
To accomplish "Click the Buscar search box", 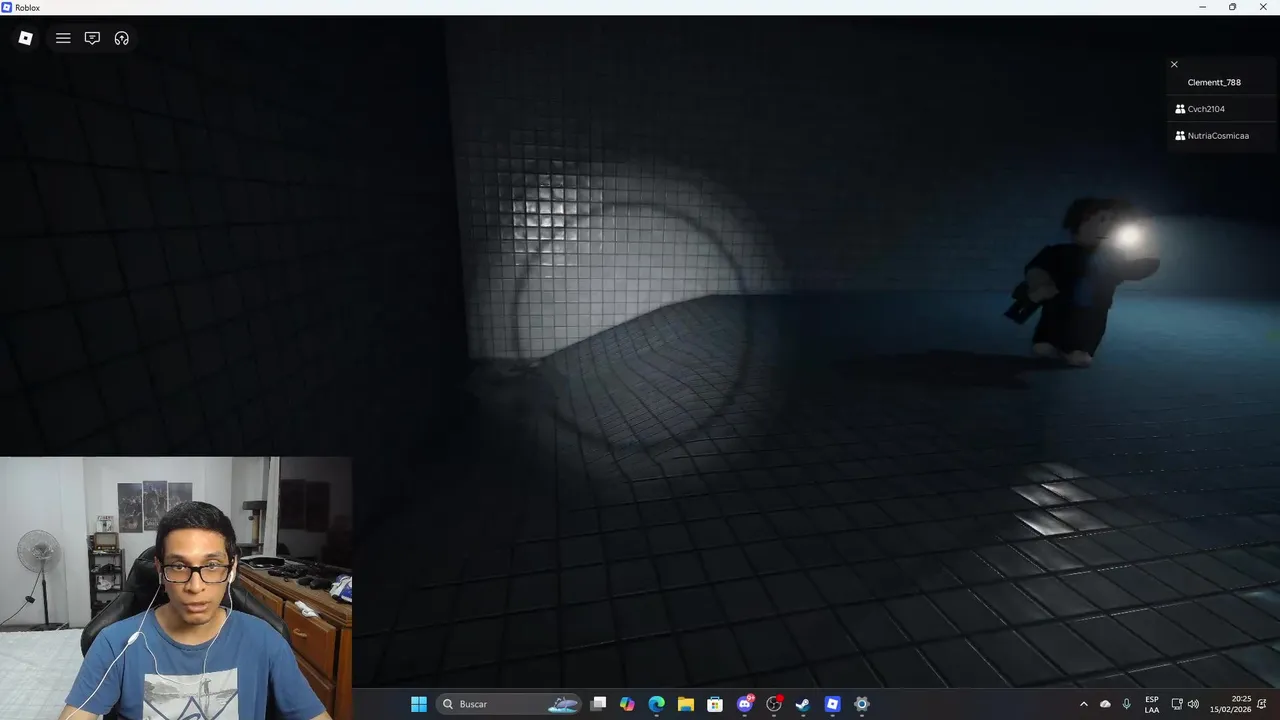I will (x=510, y=704).
